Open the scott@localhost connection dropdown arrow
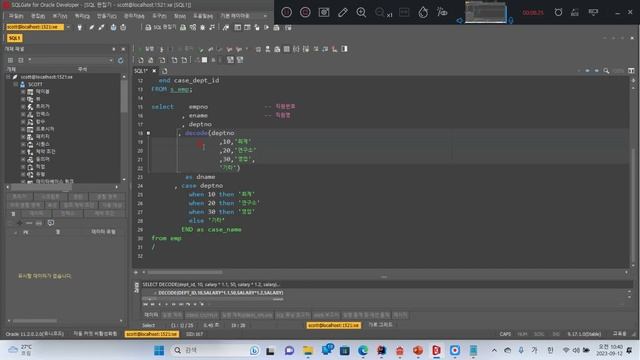This screenshot has width=640, height=360. point(68,27)
